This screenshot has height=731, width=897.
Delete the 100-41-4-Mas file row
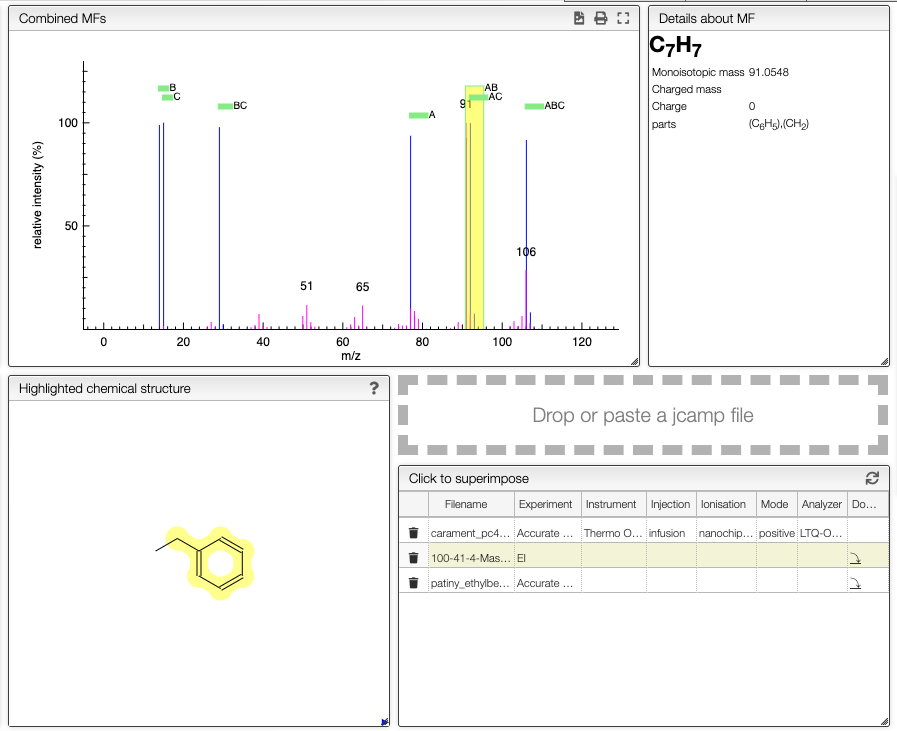tap(414, 558)
